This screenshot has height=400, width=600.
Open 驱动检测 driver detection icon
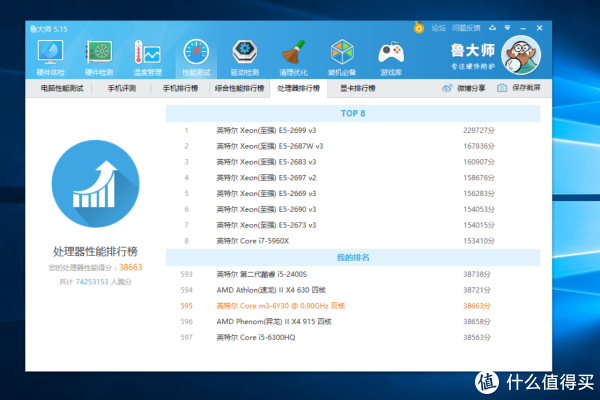coord(245,57)
